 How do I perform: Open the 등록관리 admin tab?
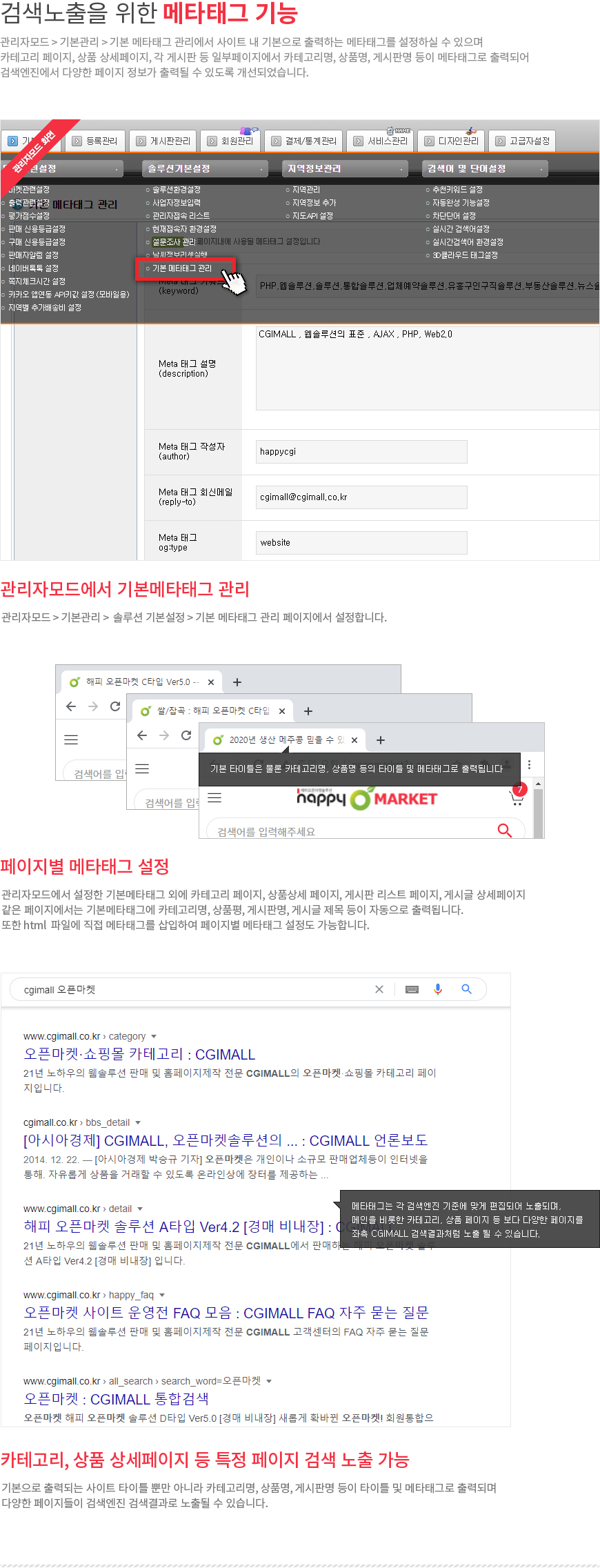(x=96, y=141)
